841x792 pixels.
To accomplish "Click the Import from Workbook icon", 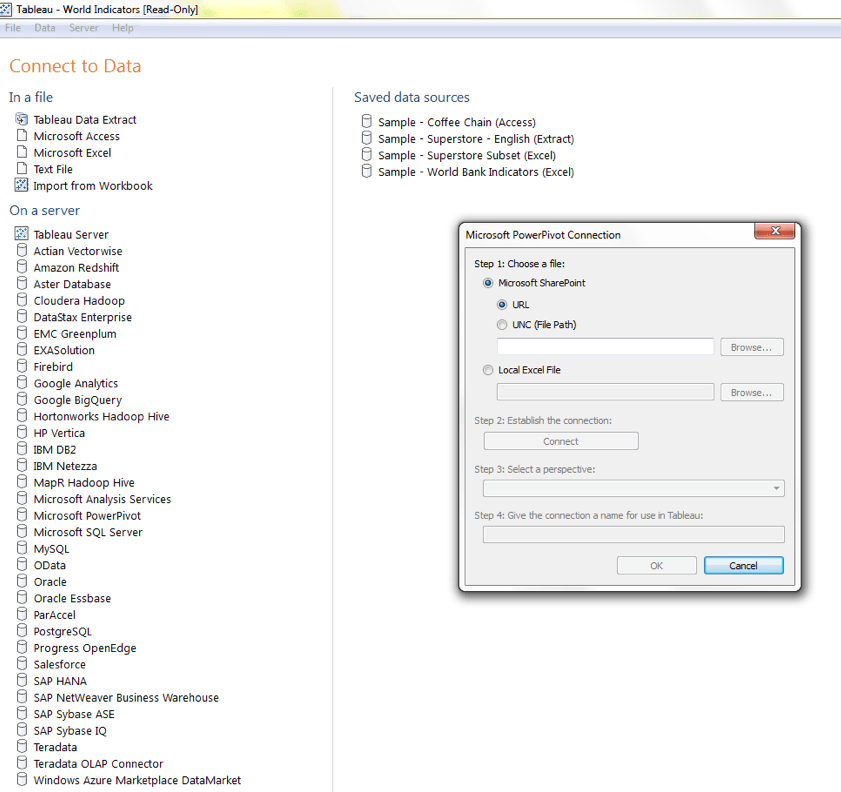I will pyautogui.click(x=21, y=185).
